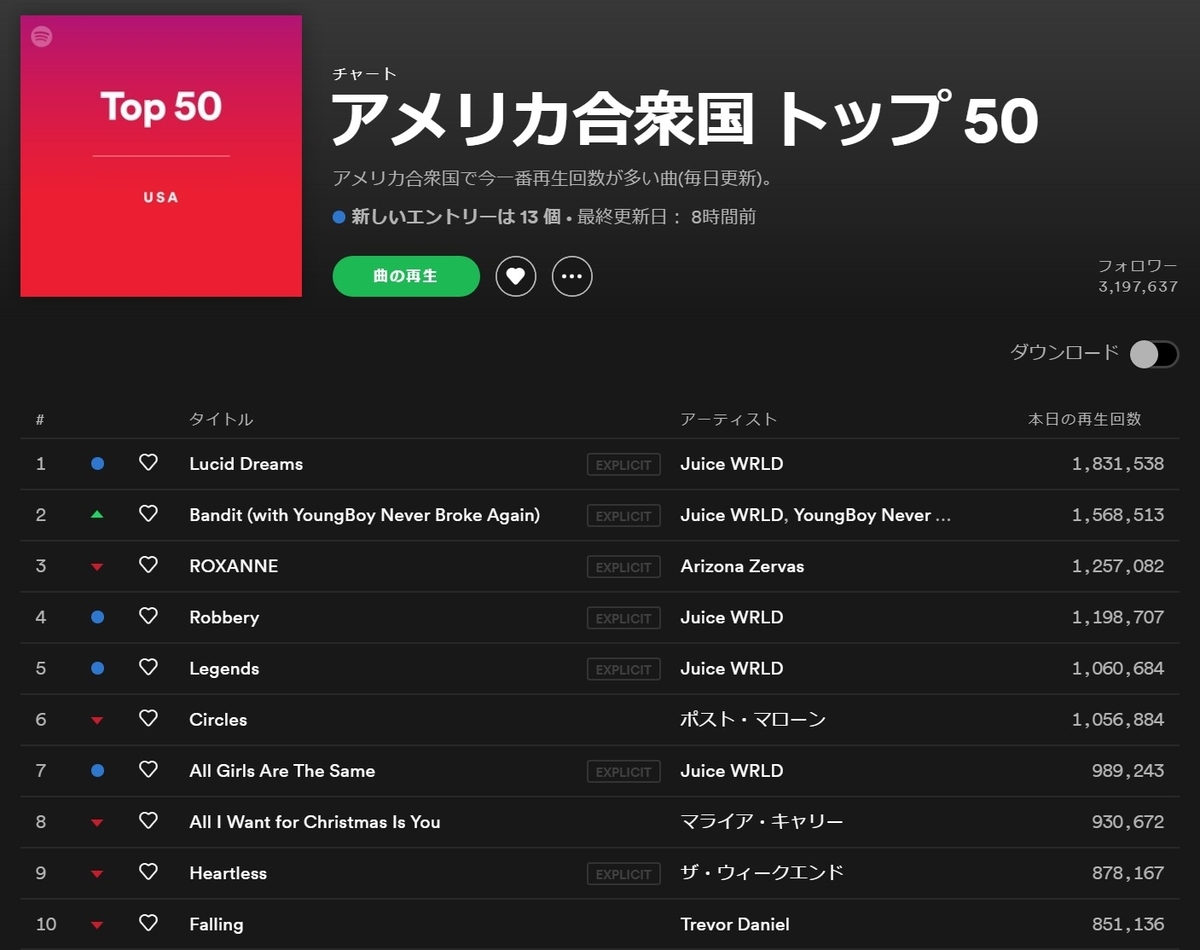Viewport: 1200px width, 950px height.
Task: Sort by the タイトル column header
Action: point(221,419)
